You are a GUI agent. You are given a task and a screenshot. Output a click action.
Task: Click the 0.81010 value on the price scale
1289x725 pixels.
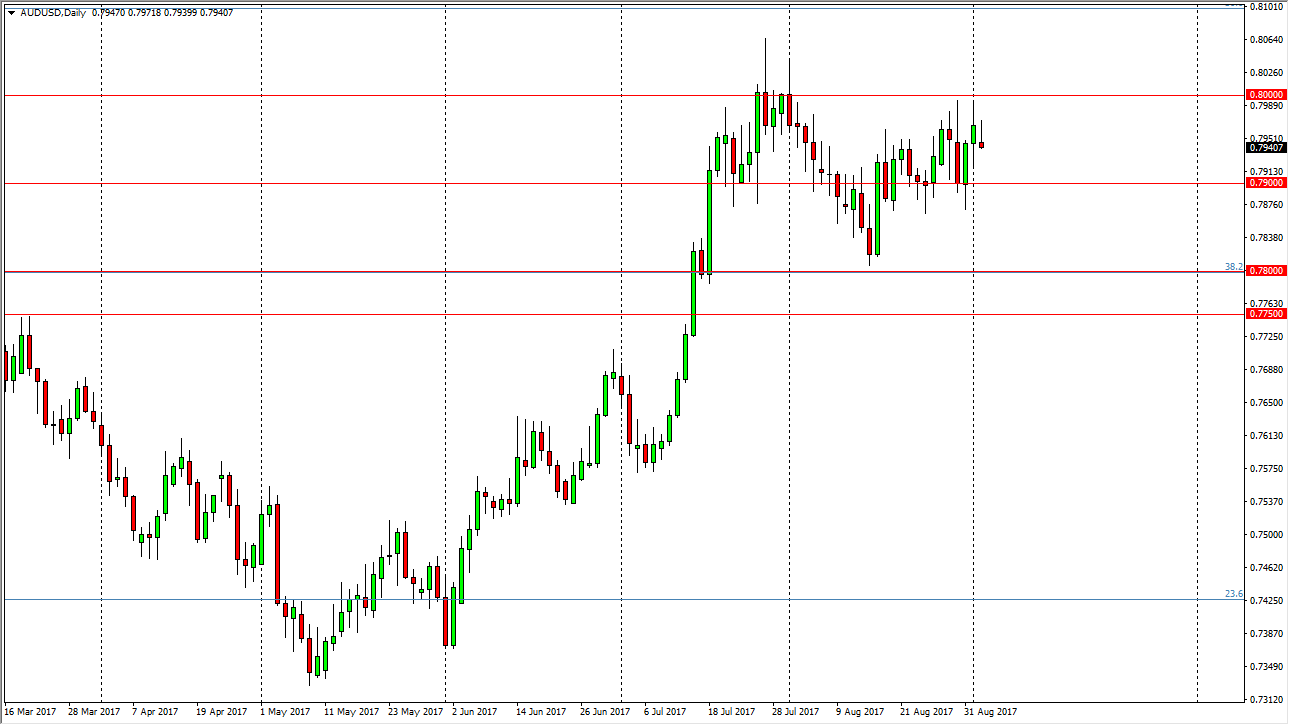point(1265,6)
